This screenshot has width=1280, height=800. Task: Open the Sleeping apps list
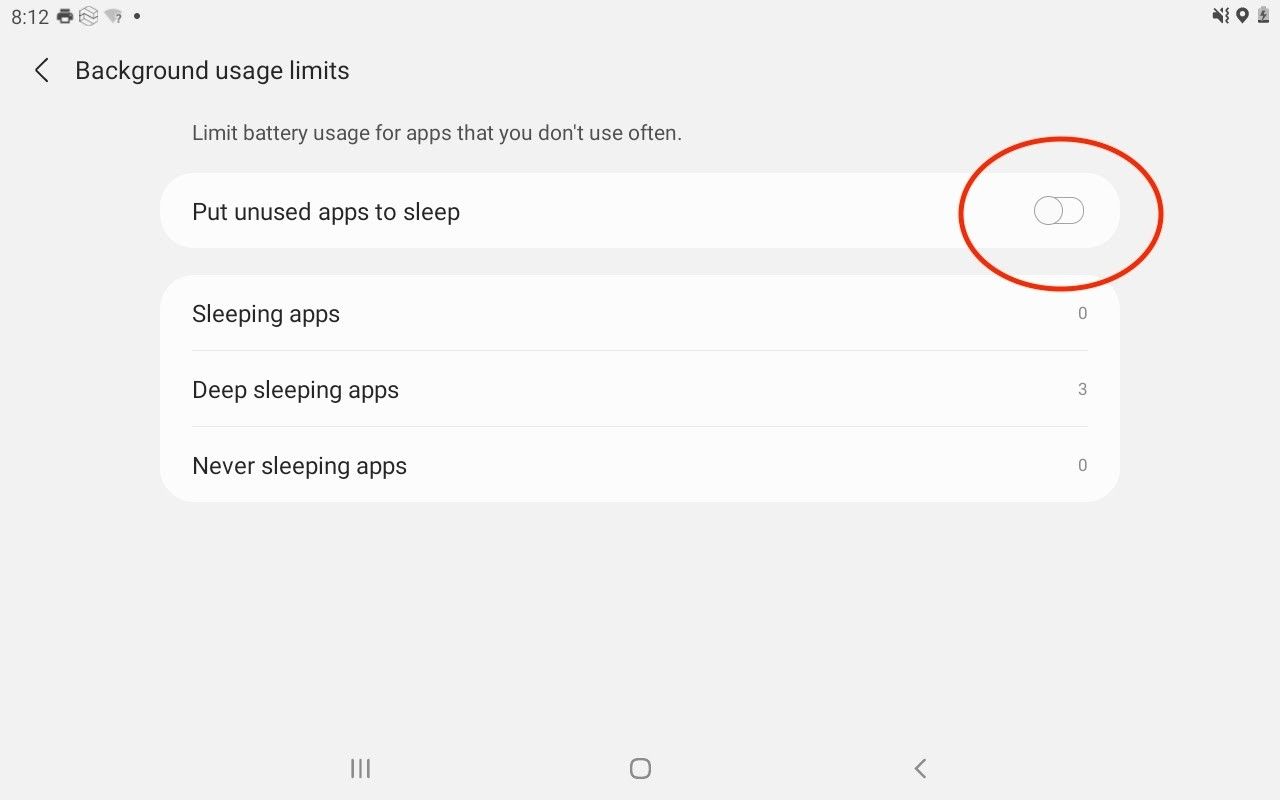[x=640, y=314]
